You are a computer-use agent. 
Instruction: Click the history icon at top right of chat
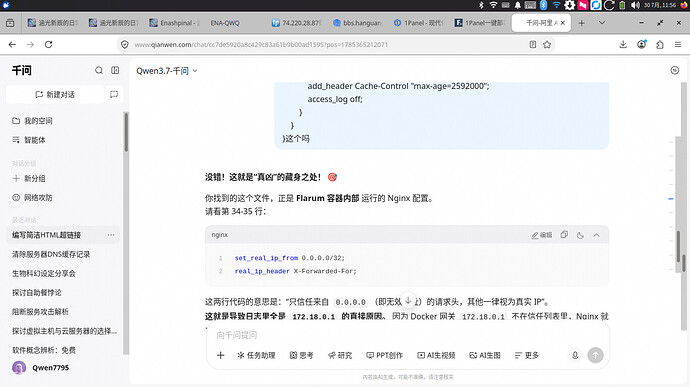click(x=675, y=70)
